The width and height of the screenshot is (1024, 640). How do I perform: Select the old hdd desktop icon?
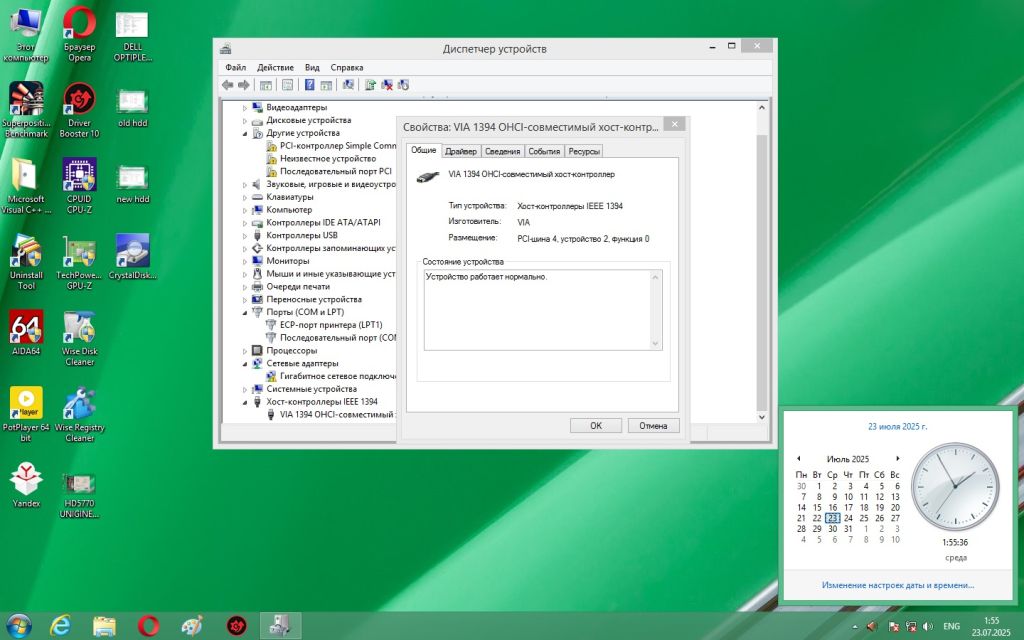pyautogui.click(x=133, y=108)
